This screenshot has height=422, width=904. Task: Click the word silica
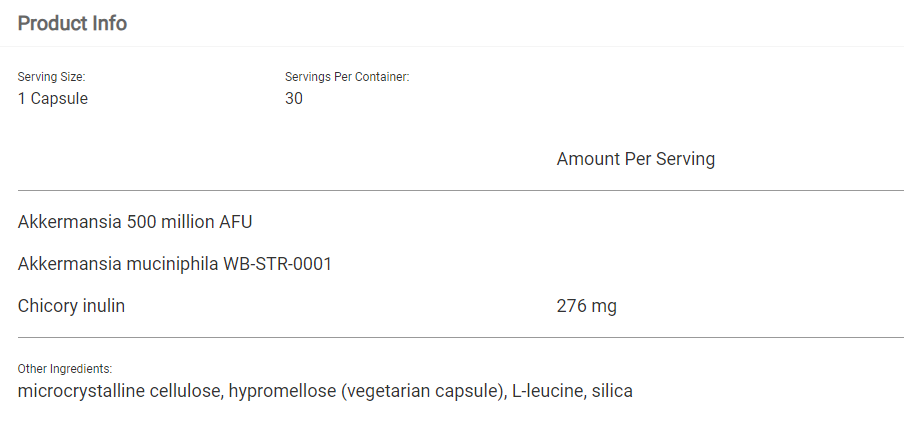pos(612,391)
